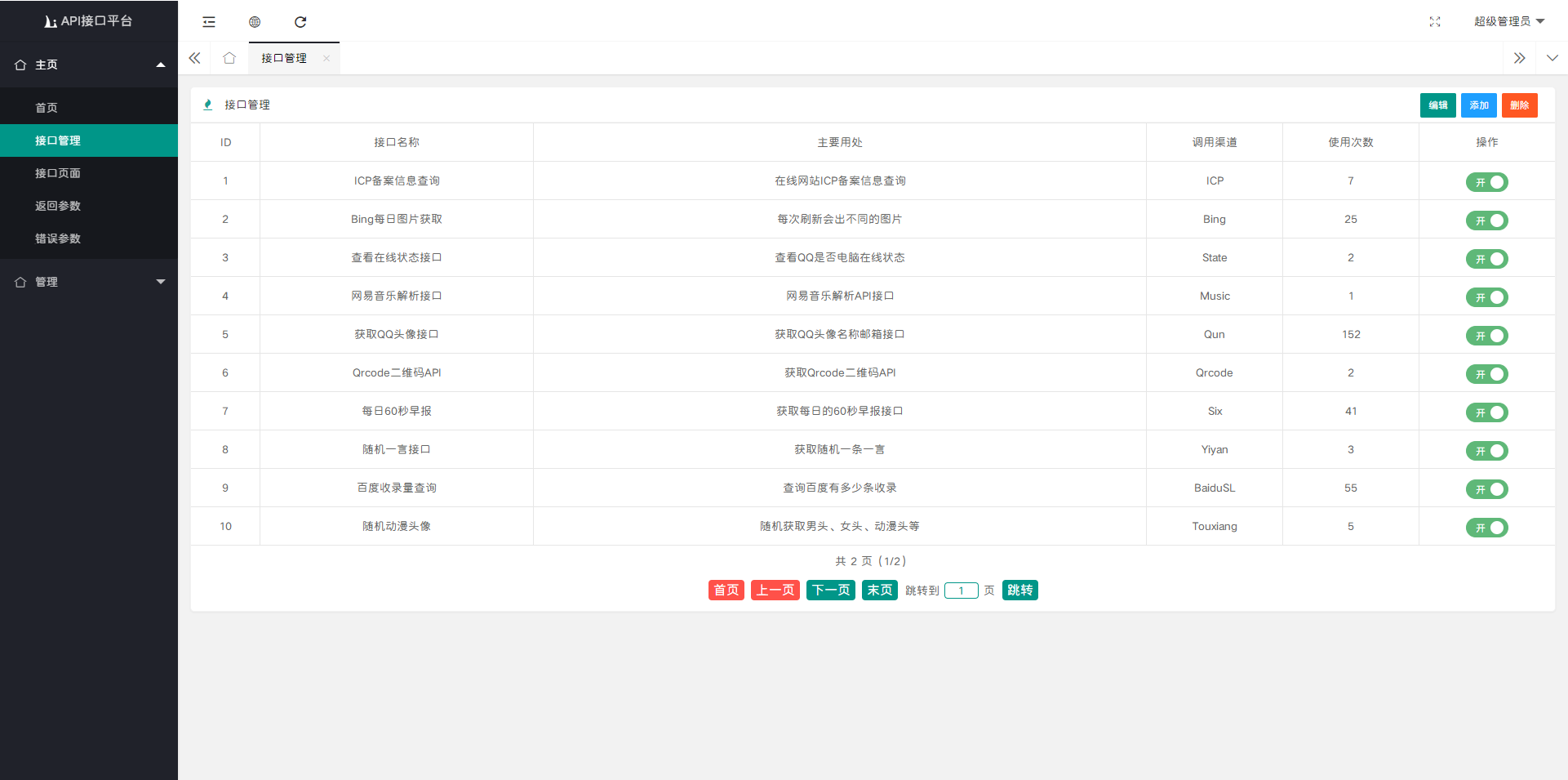The image size is (1568, 780).
Task: Open 首页 in the sidebar
Action: point(89,108)
